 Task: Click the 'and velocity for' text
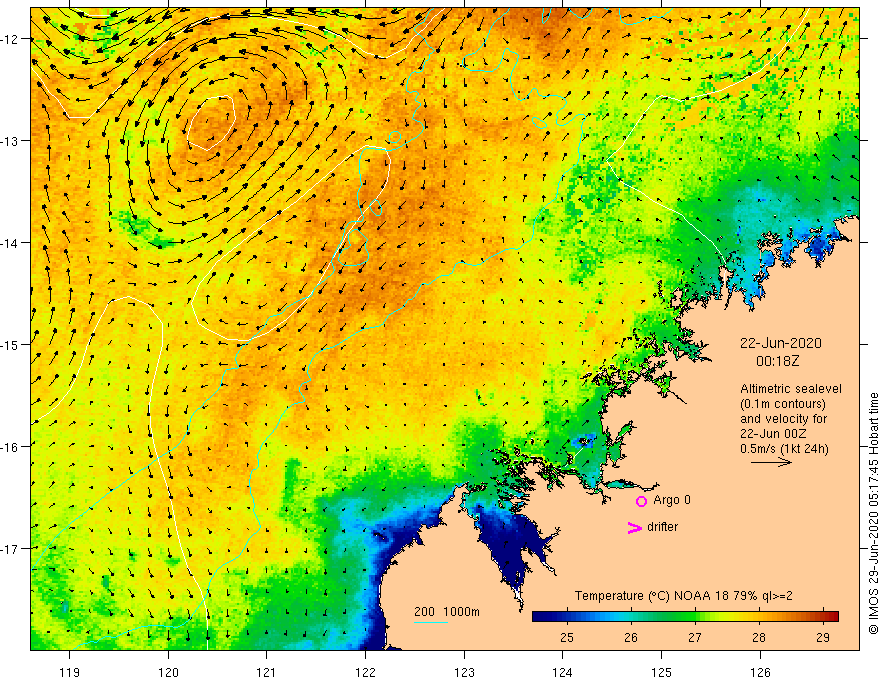783,419
